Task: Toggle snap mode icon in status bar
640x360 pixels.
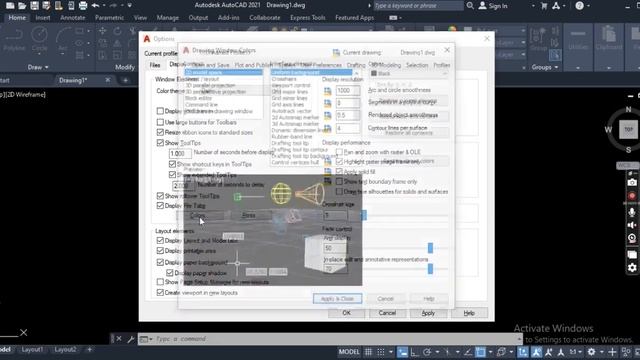Action: tap(381, 352)
